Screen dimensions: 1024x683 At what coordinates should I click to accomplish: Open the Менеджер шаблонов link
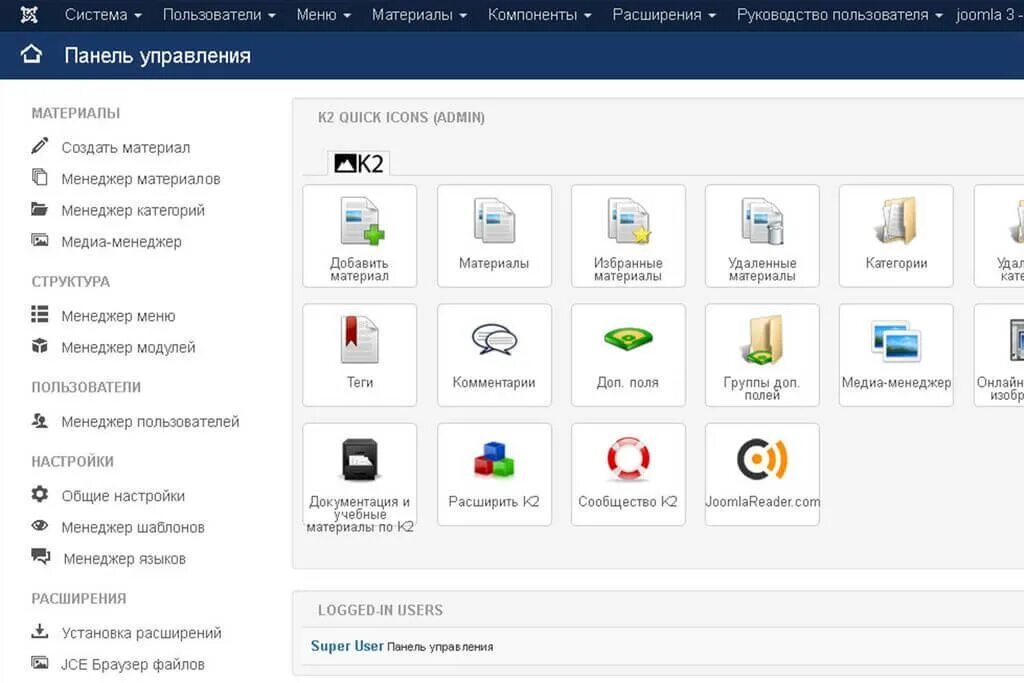[133, 528]
